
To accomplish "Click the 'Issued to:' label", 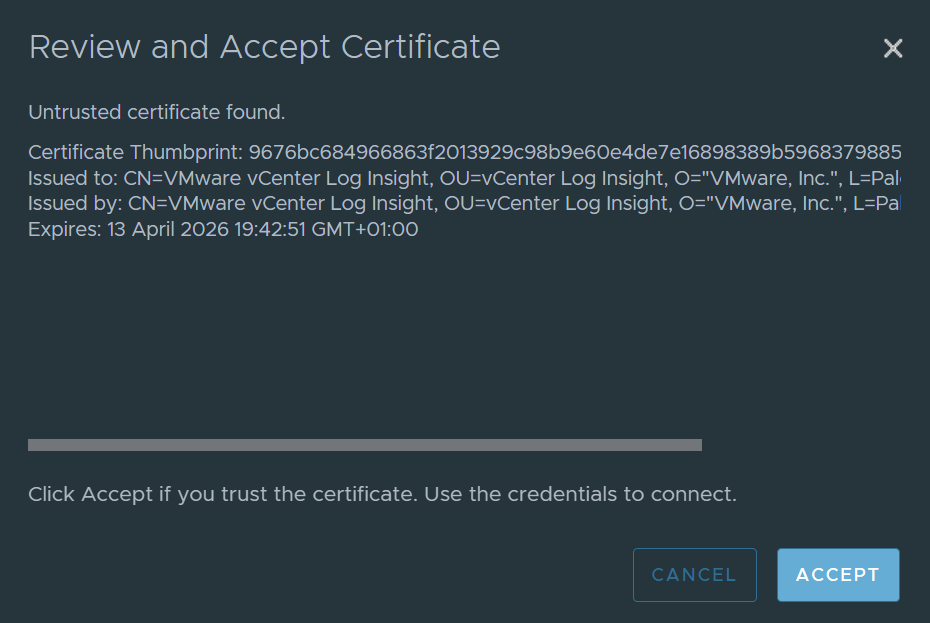I will [73, 178].
